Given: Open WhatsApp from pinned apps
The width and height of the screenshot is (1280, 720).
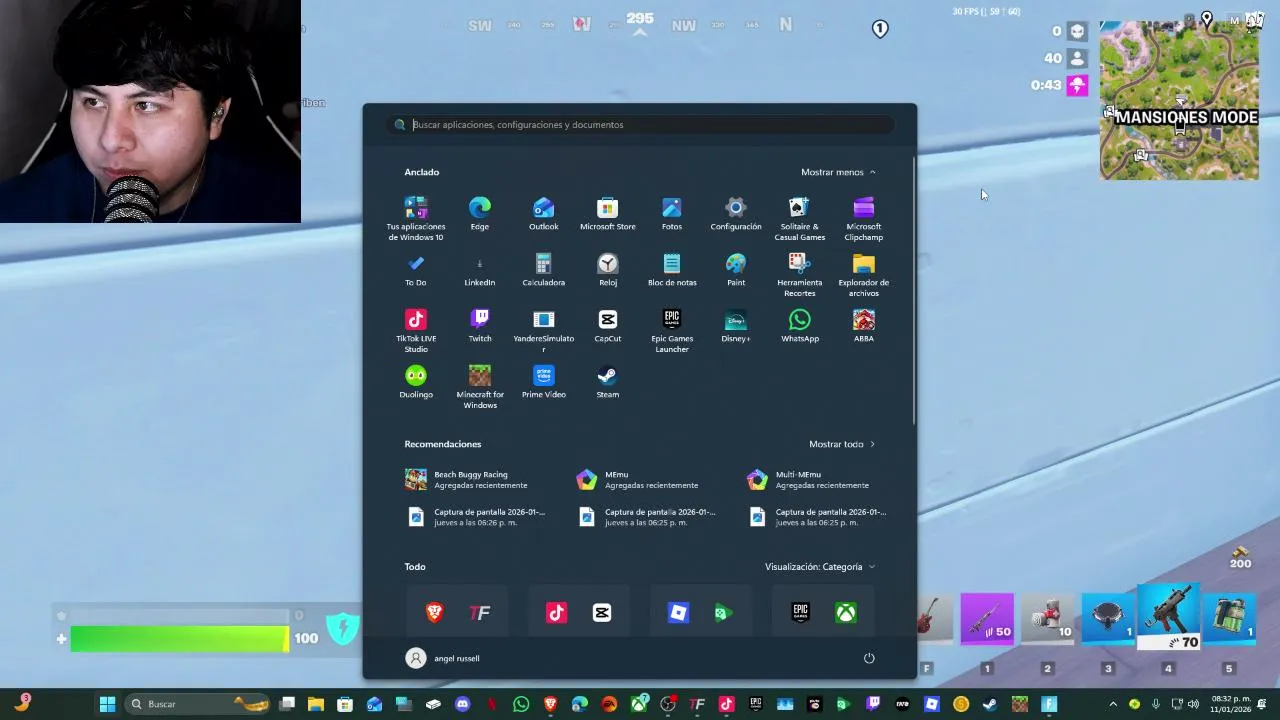Looking at the screenshot, I should [800, 326].
